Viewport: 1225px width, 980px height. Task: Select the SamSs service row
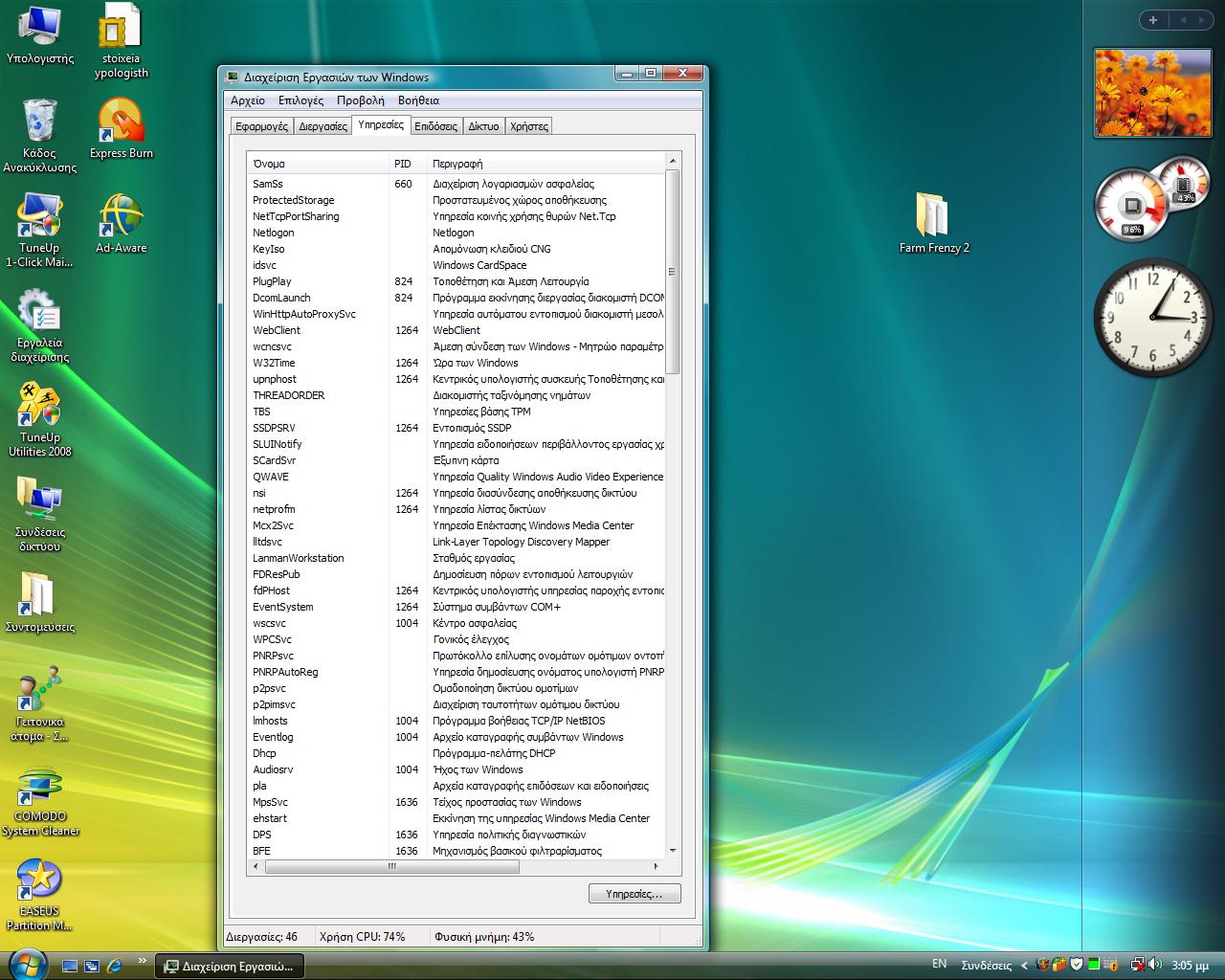(x=457, y=184)
